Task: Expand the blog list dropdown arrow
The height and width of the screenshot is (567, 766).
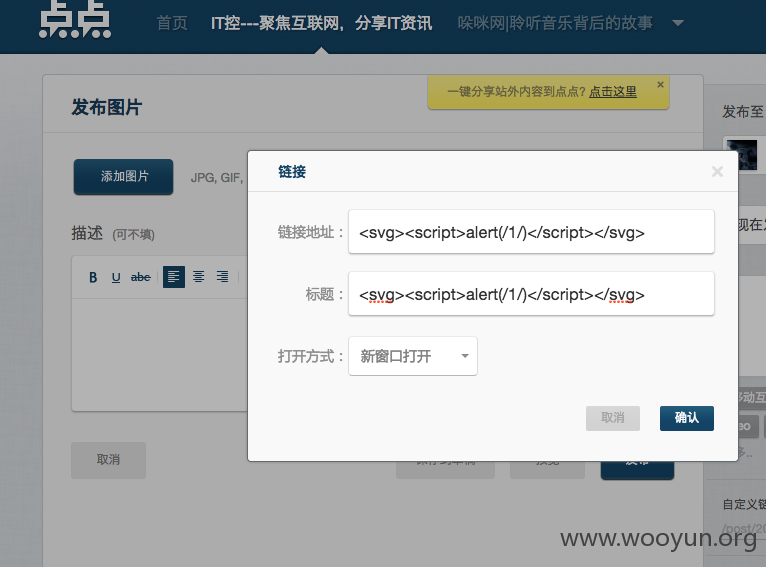Action: (678, 23)
